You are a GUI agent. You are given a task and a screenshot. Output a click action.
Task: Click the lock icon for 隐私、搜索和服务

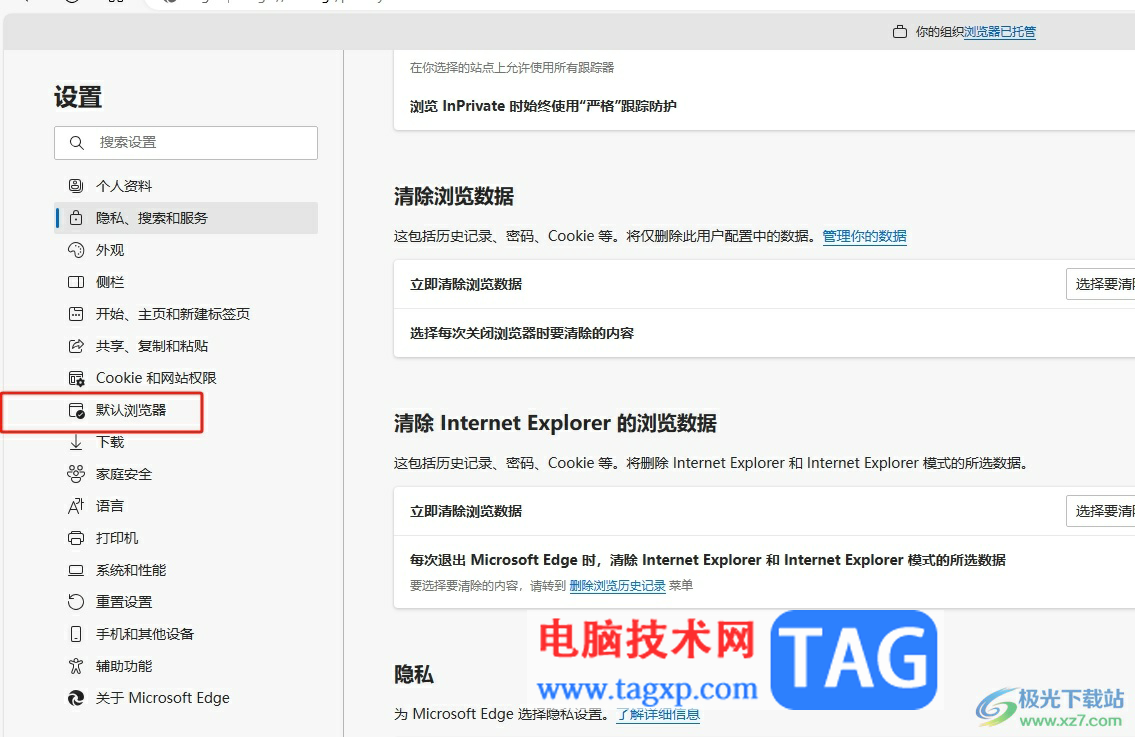tap(76, 218)
